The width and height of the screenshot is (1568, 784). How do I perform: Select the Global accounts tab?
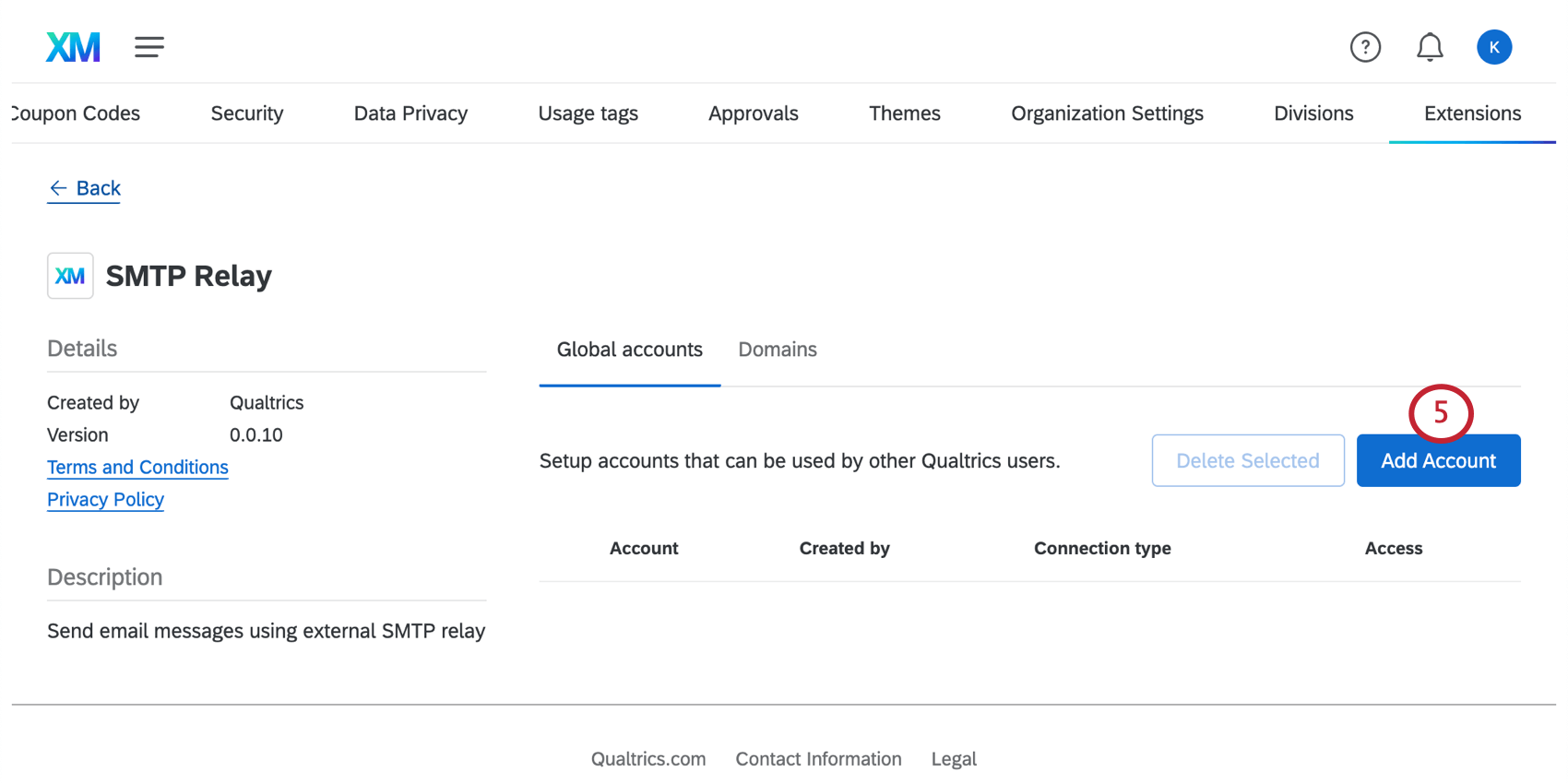pyautogui.click(x=629, y=350)
